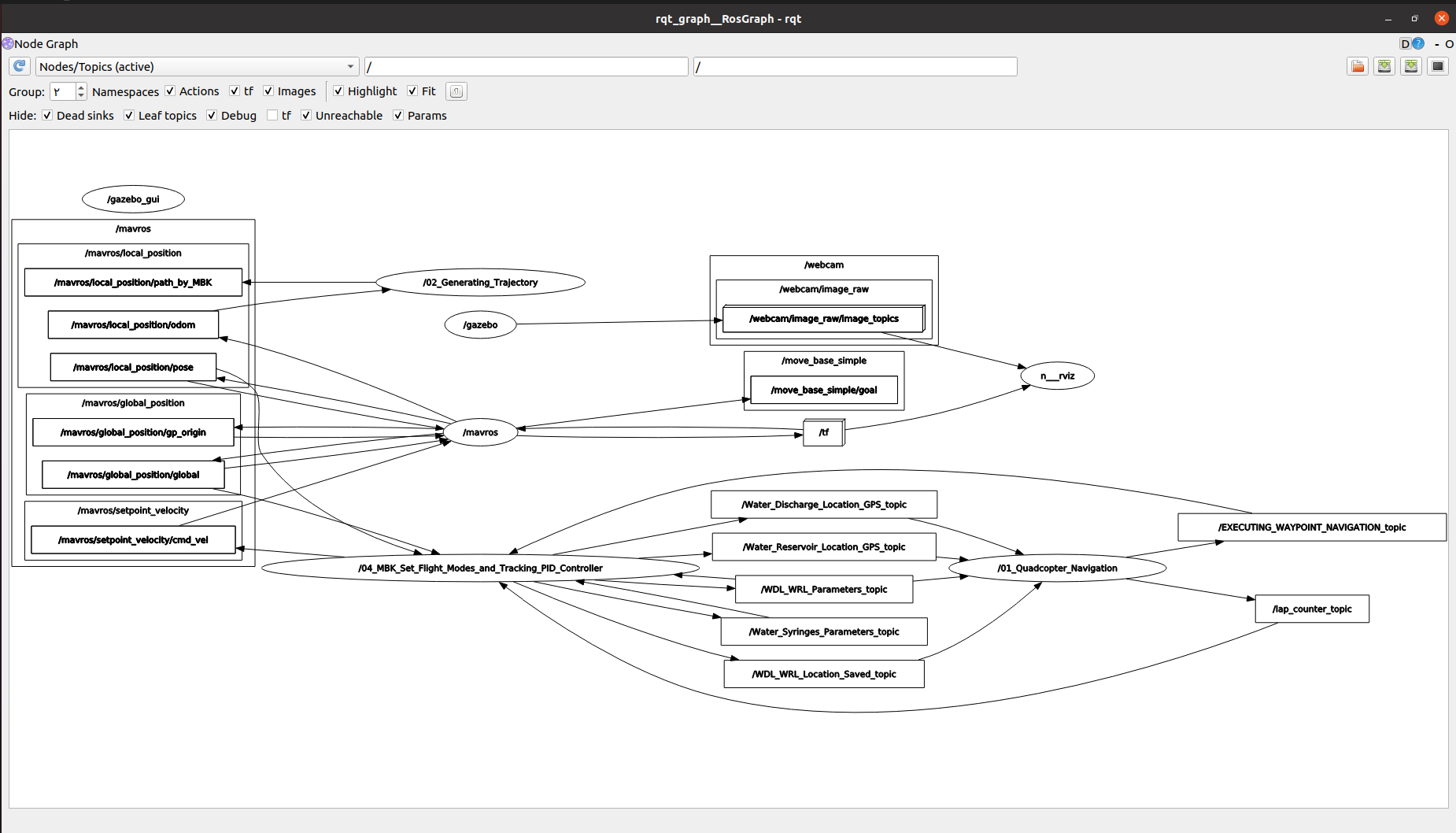Select the /01_Quadcopter_Navigation node

pyautogui.click(x=1057, y=568)
